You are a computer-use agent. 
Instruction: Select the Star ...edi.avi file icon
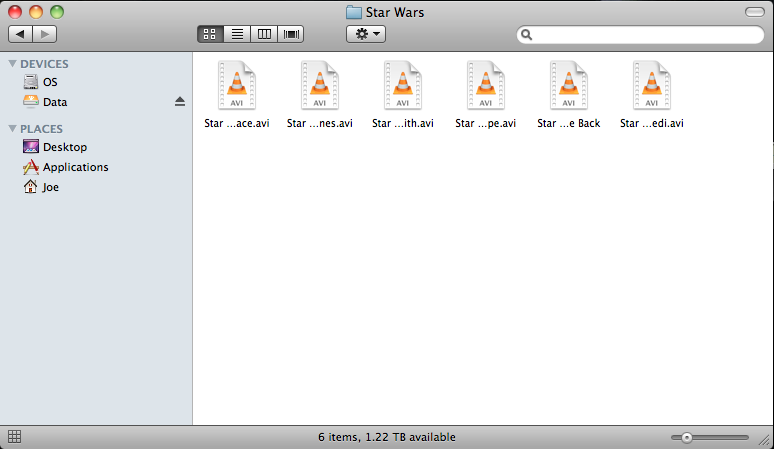[652, 85]
